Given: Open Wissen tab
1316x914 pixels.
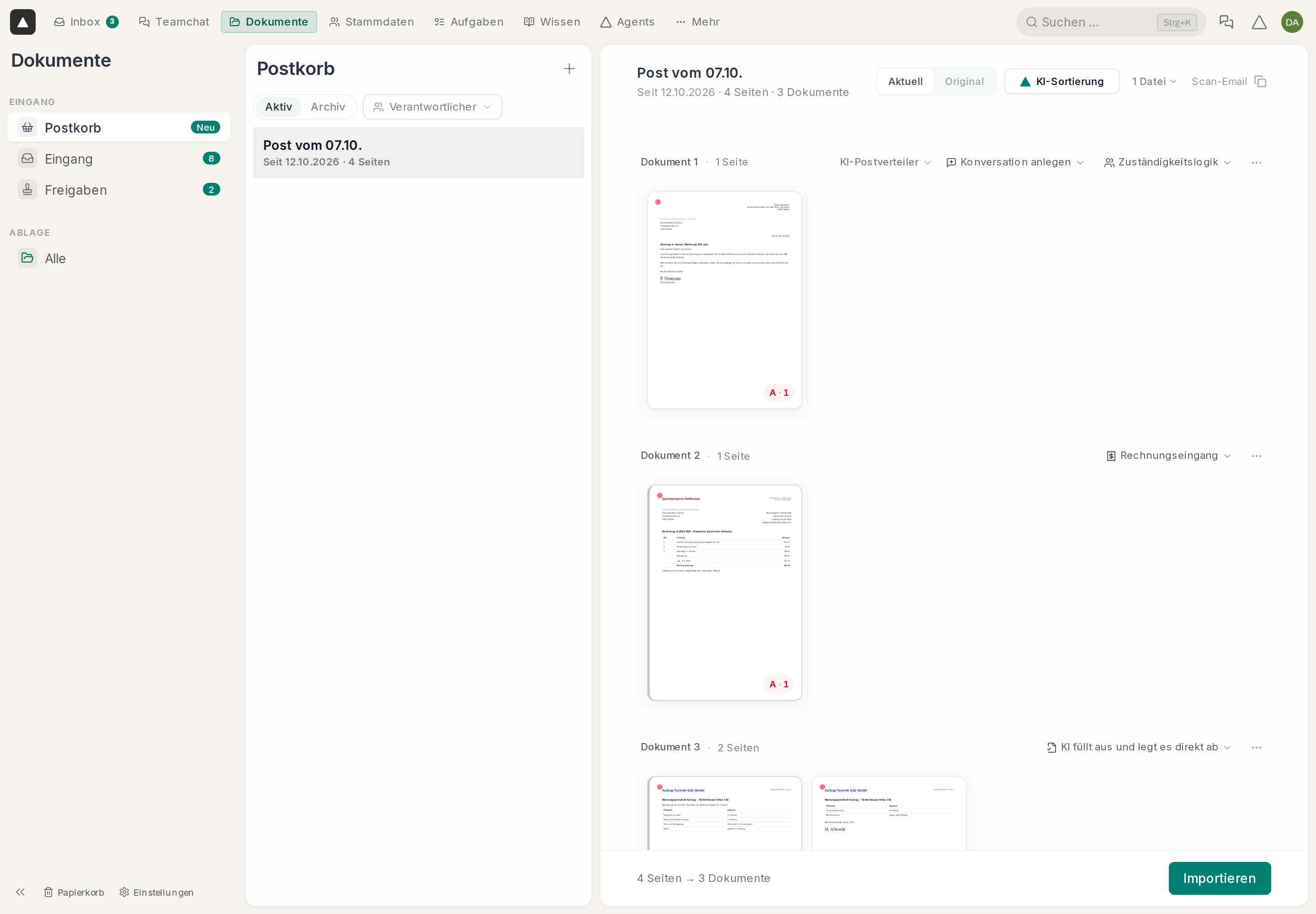Looking at the screenshot, I should (552, 22).
